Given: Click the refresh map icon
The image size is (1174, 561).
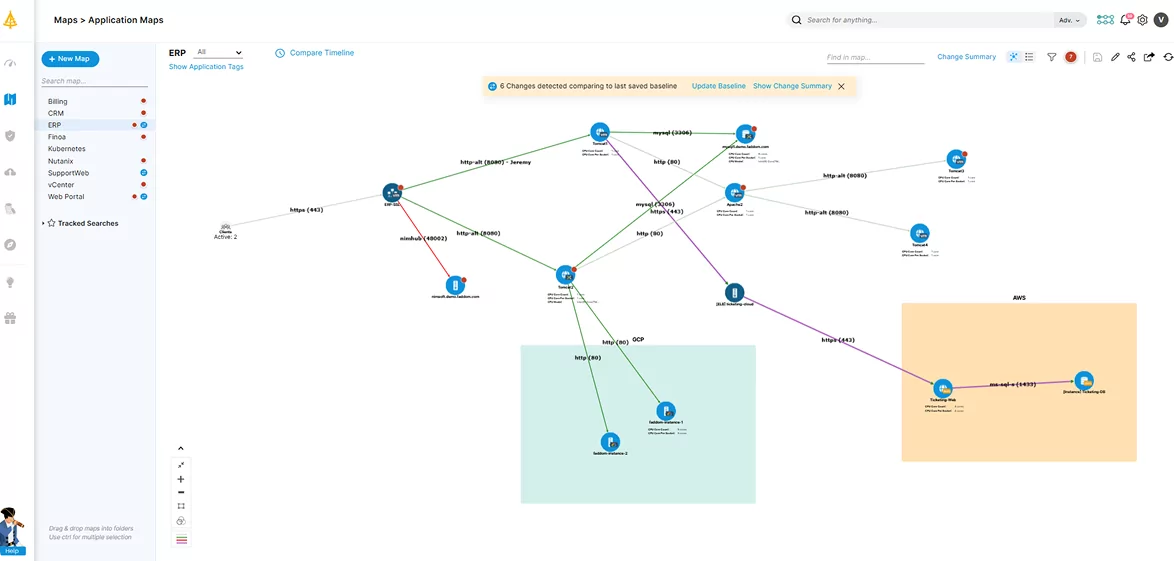Looking at the screenshot, I should click(1167, 57).
